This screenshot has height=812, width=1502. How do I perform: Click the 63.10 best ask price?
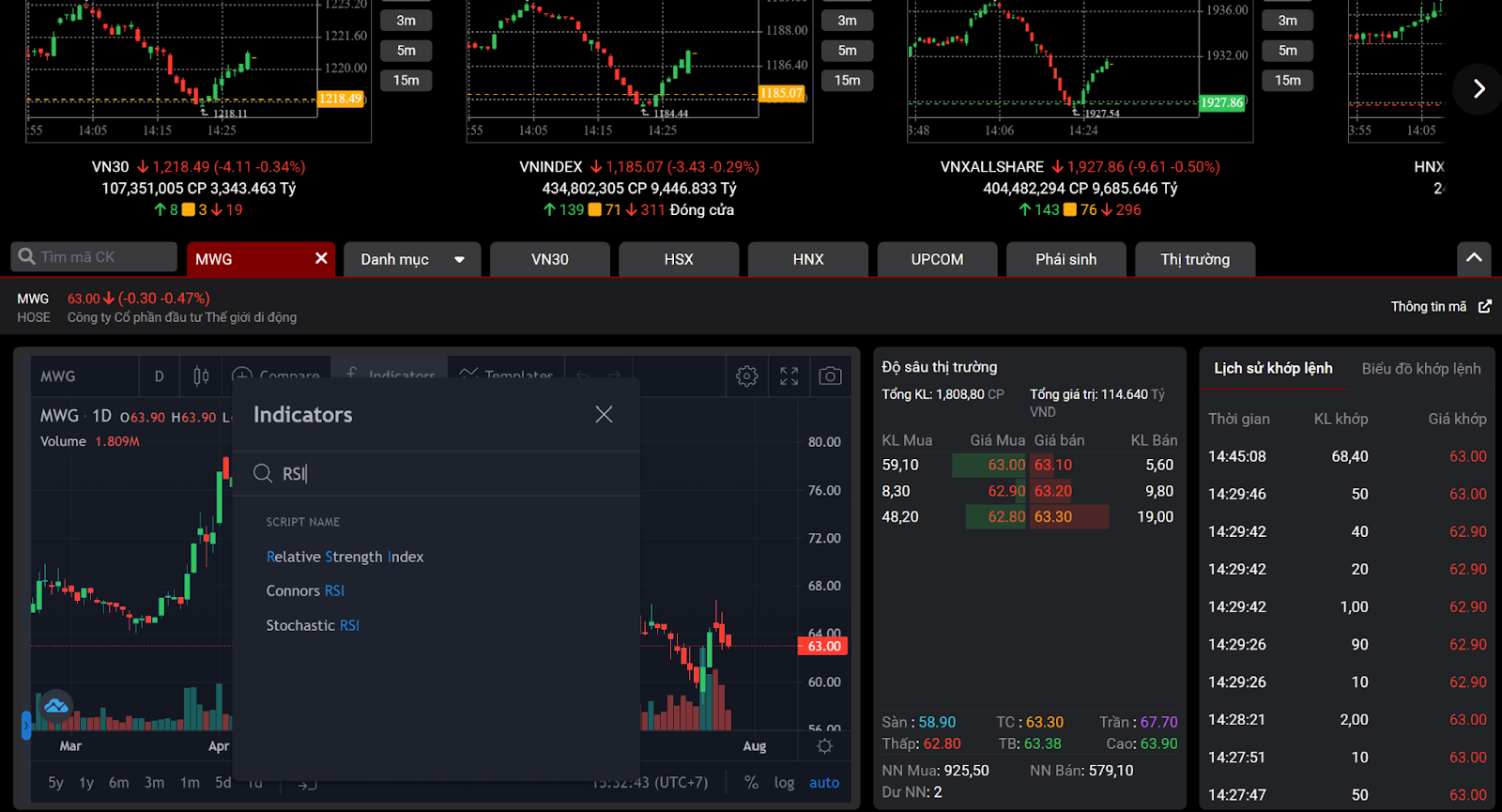point(1053,465)
